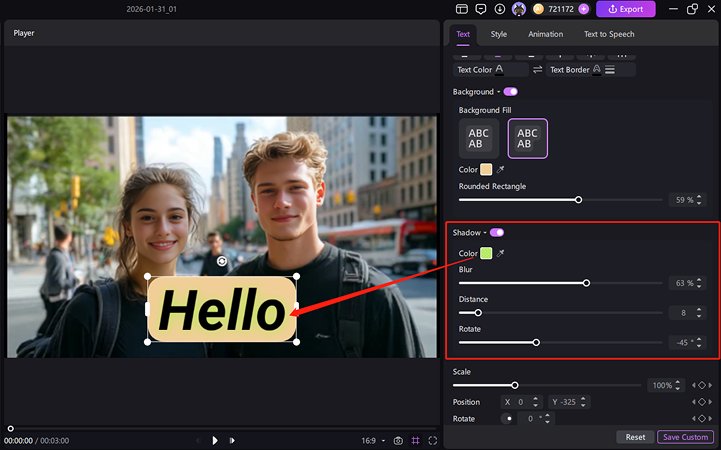The image size is (721, 450).
Task: Add a Position keyframe diamond
Action: coord(702,402)
